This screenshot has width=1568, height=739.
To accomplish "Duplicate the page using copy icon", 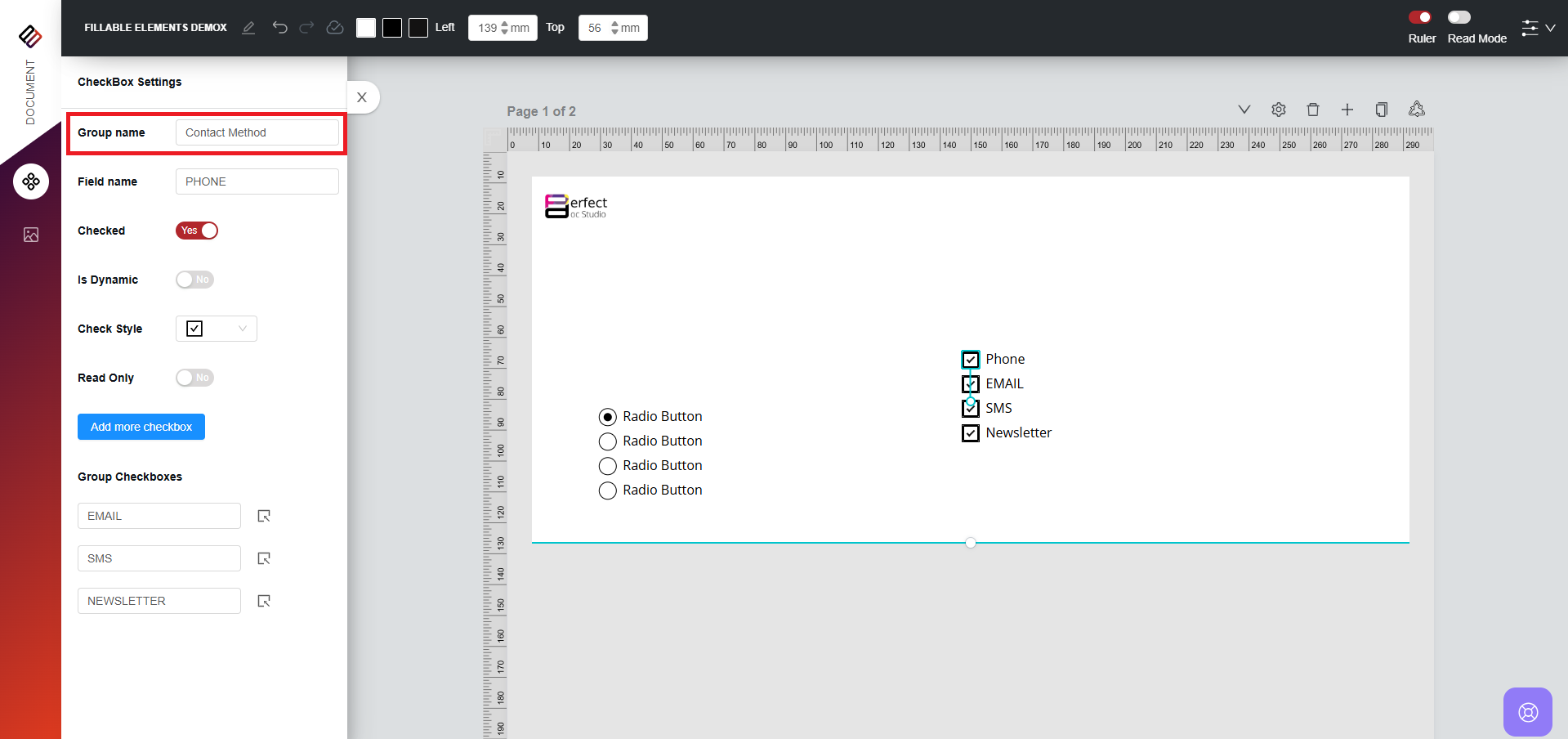I will tap(1382, 110).
